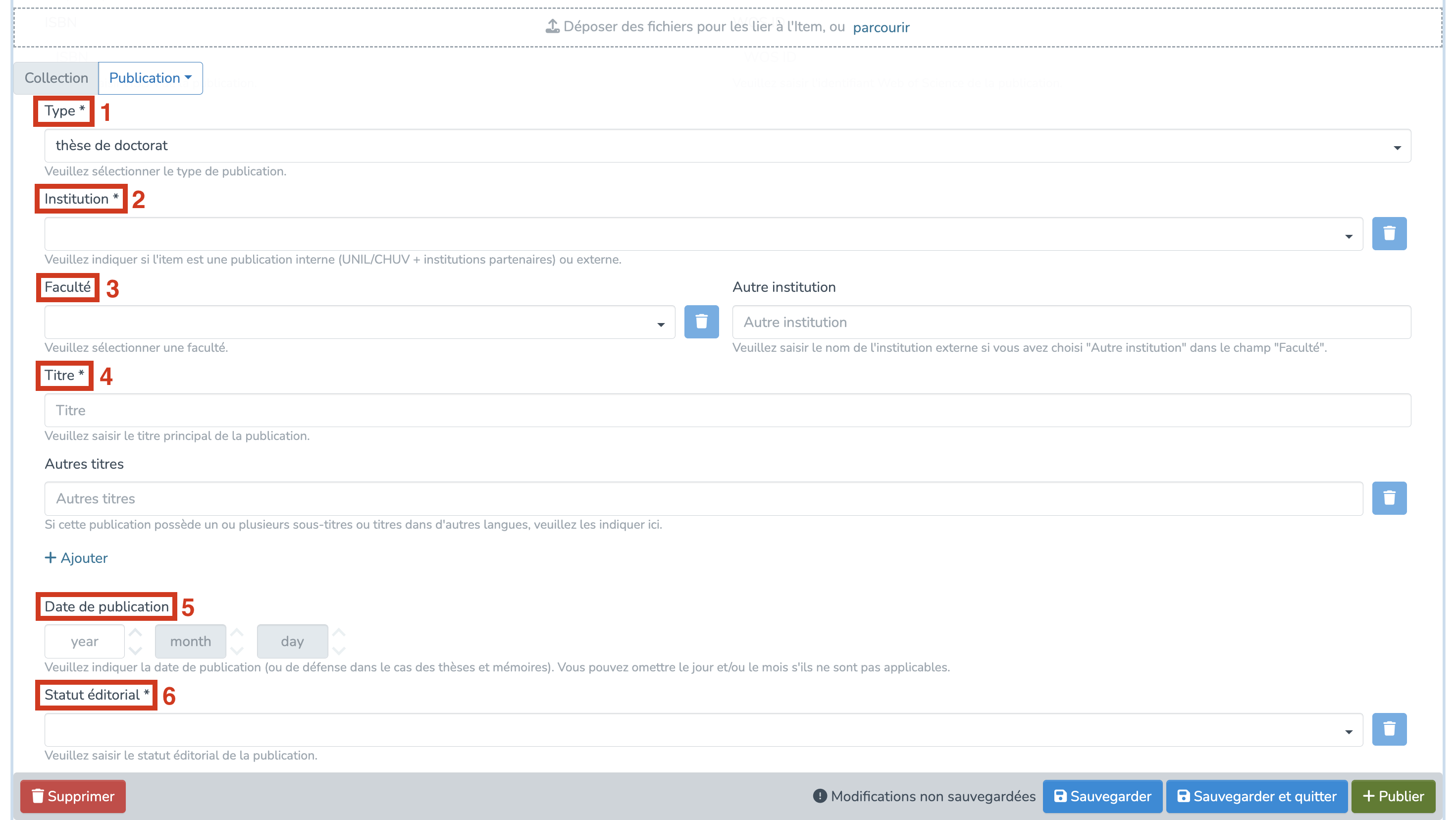Open the Publication tab menu
The image size is (1456, 820).
(150, 78)
